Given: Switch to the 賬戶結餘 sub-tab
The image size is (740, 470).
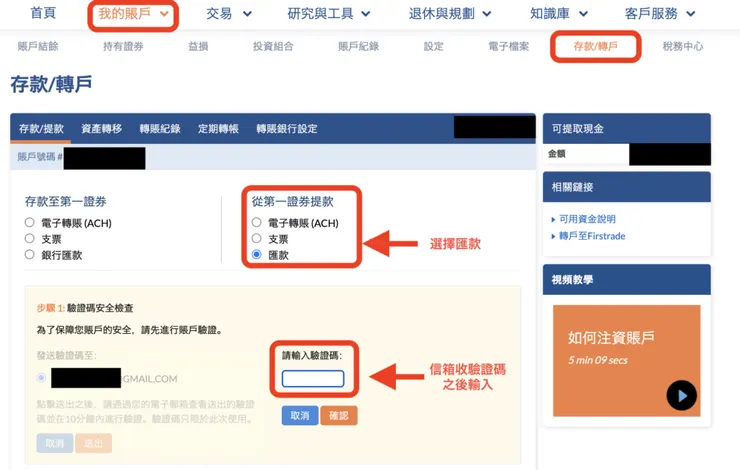Looking at the screenshot, I should (x=38, y=46).
